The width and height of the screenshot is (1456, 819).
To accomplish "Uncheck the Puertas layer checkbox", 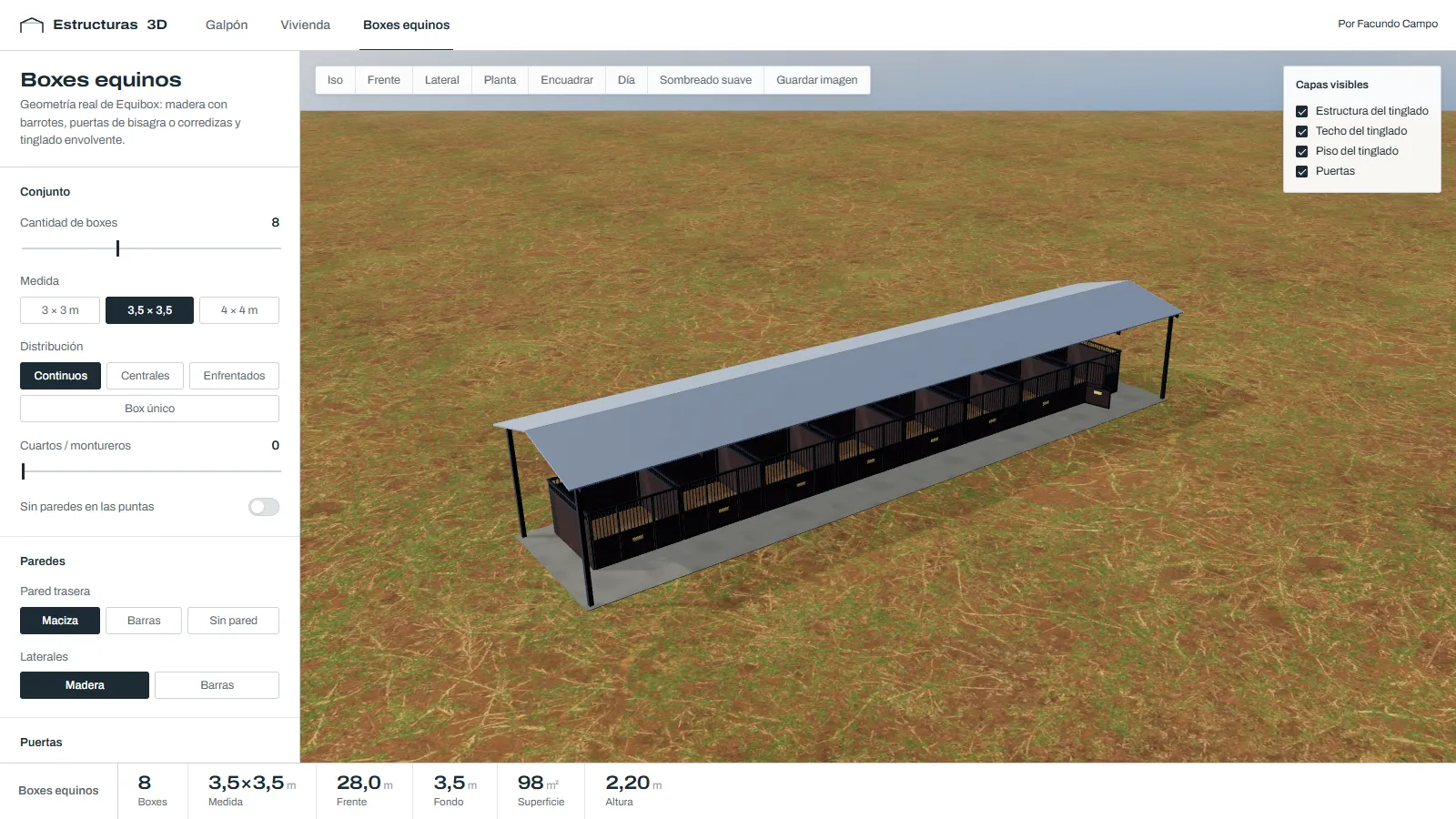I will [1302, 171].
